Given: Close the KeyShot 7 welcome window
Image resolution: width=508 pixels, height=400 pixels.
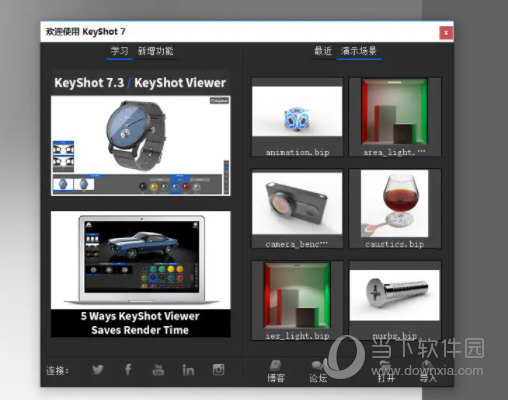Looking at the screenshot, I should point(446,33).
